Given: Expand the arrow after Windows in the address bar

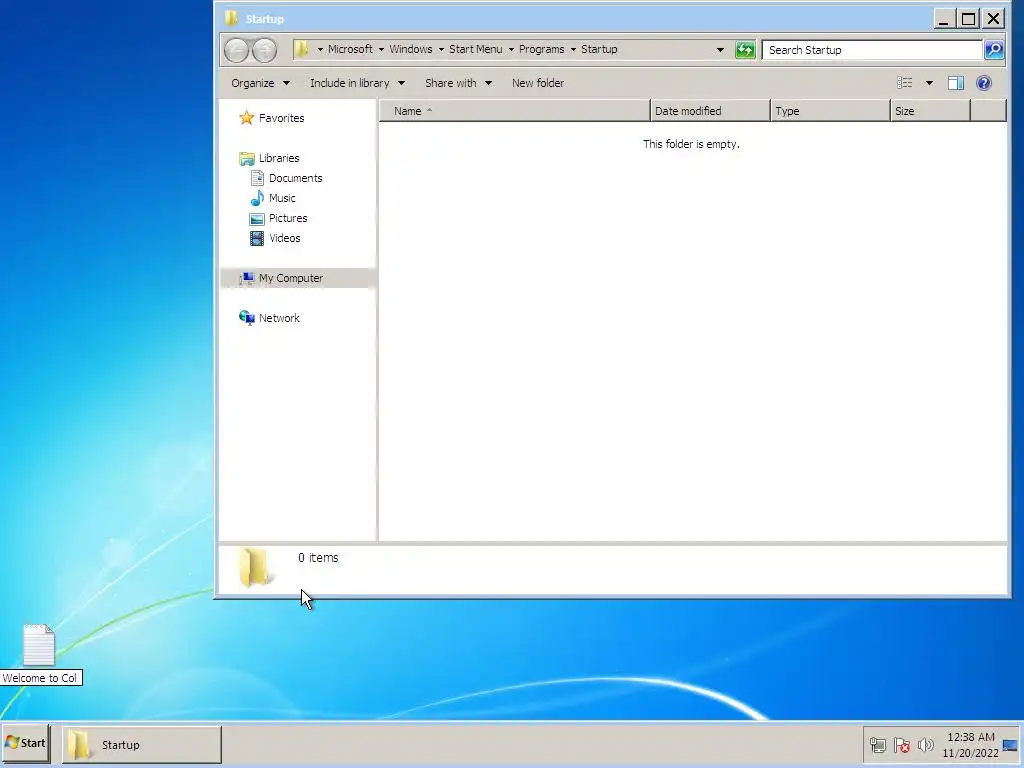Looking at the screenshot, I should pos(441,50).
